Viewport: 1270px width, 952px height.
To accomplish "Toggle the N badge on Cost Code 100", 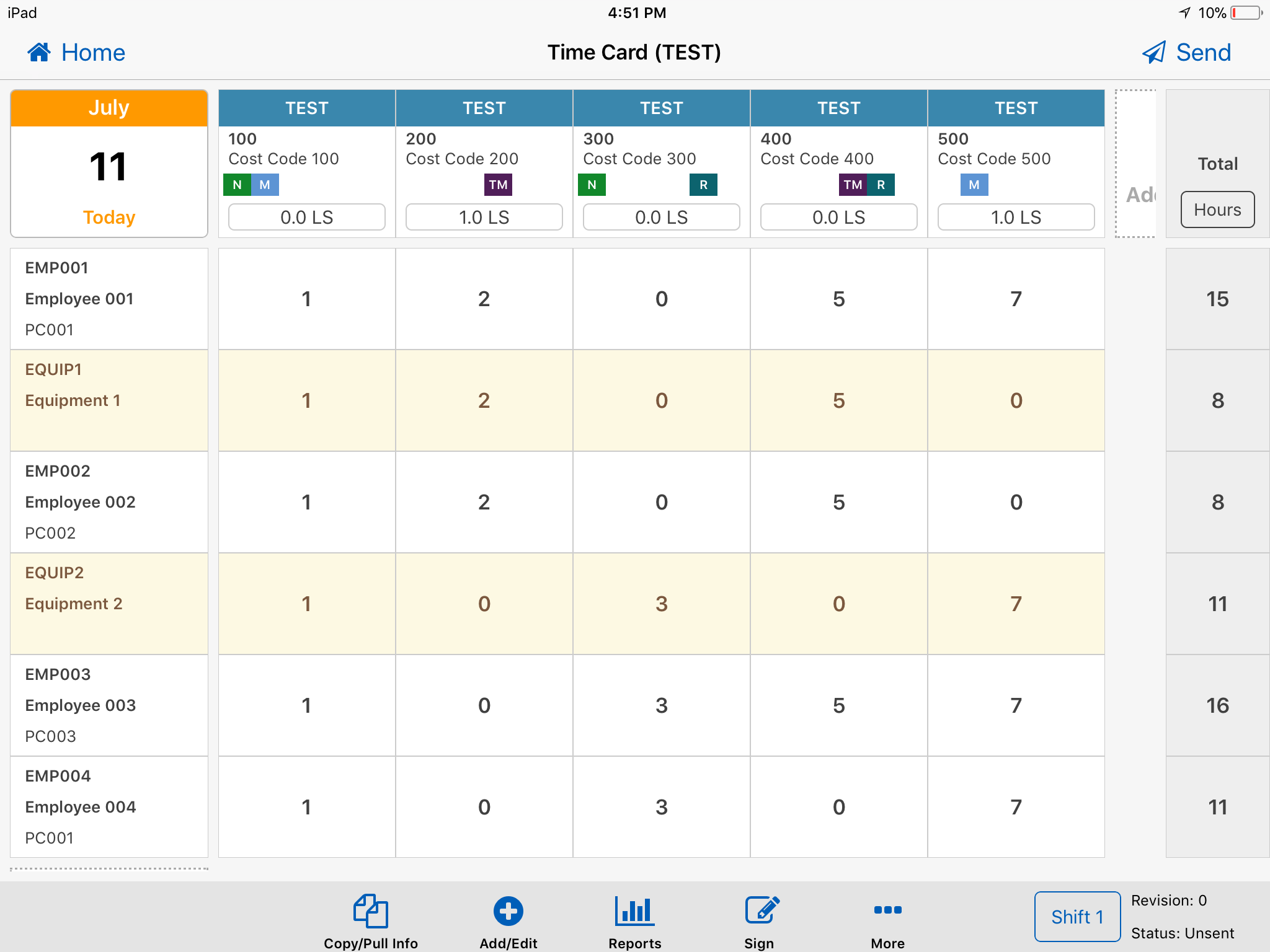I will coord(237,184).
